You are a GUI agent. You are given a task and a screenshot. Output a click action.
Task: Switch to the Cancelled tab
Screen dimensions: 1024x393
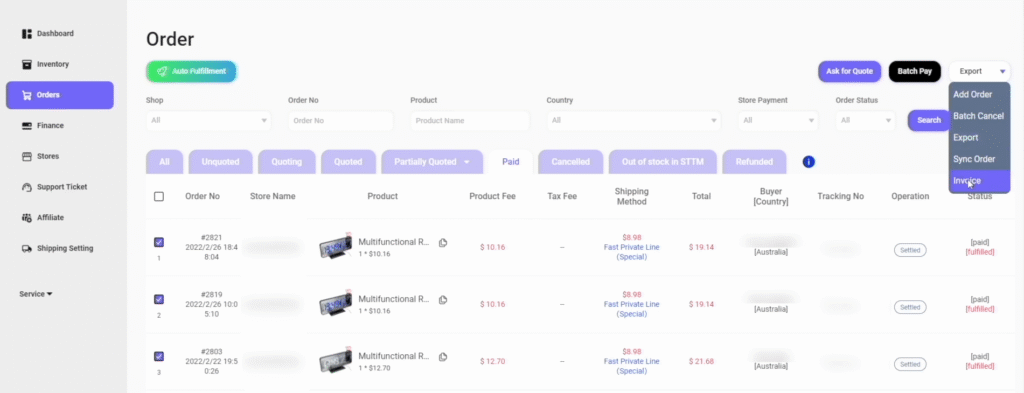tap(570, 162)
